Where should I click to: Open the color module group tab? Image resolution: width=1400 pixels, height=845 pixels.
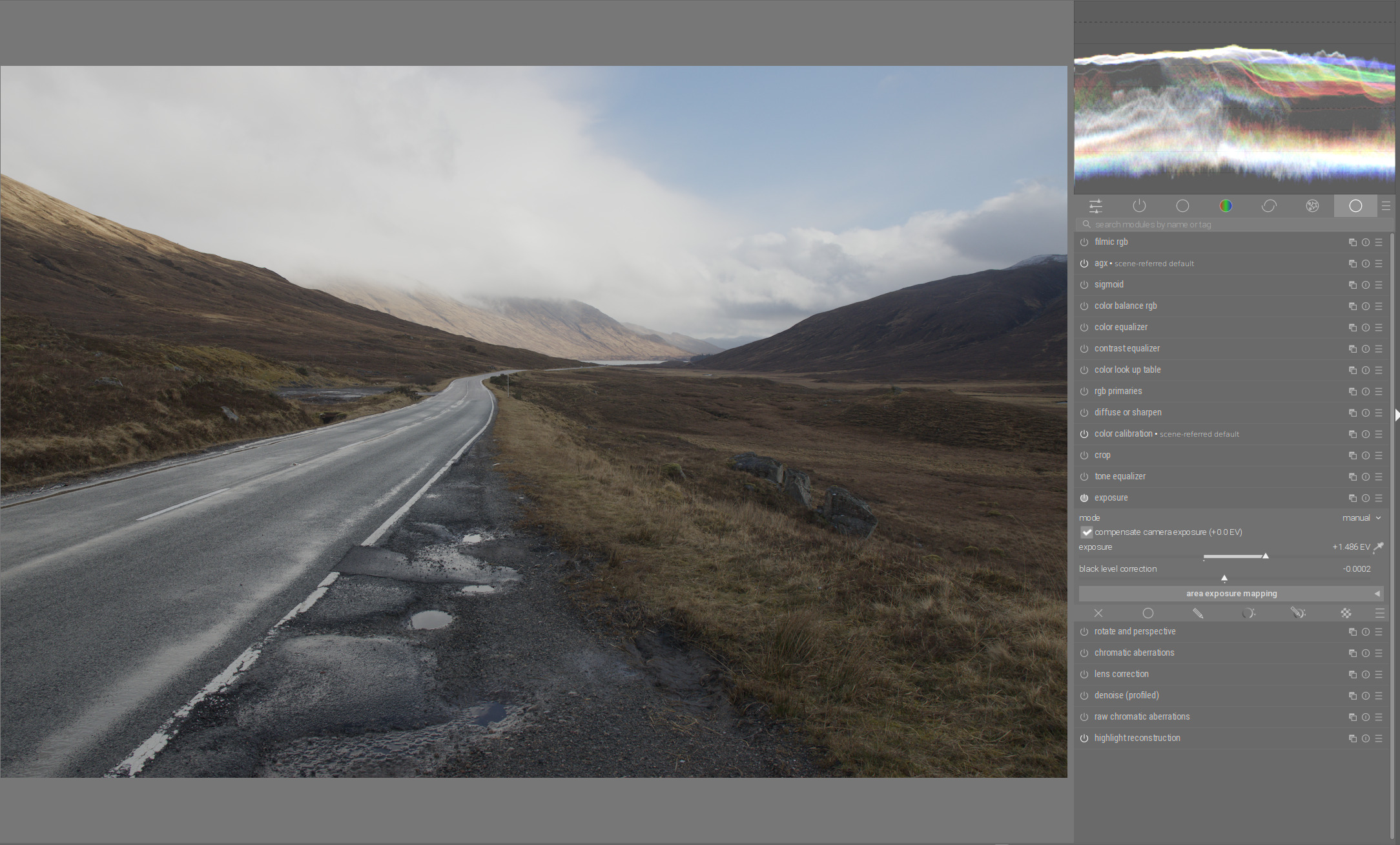(x=1226, y=206)
